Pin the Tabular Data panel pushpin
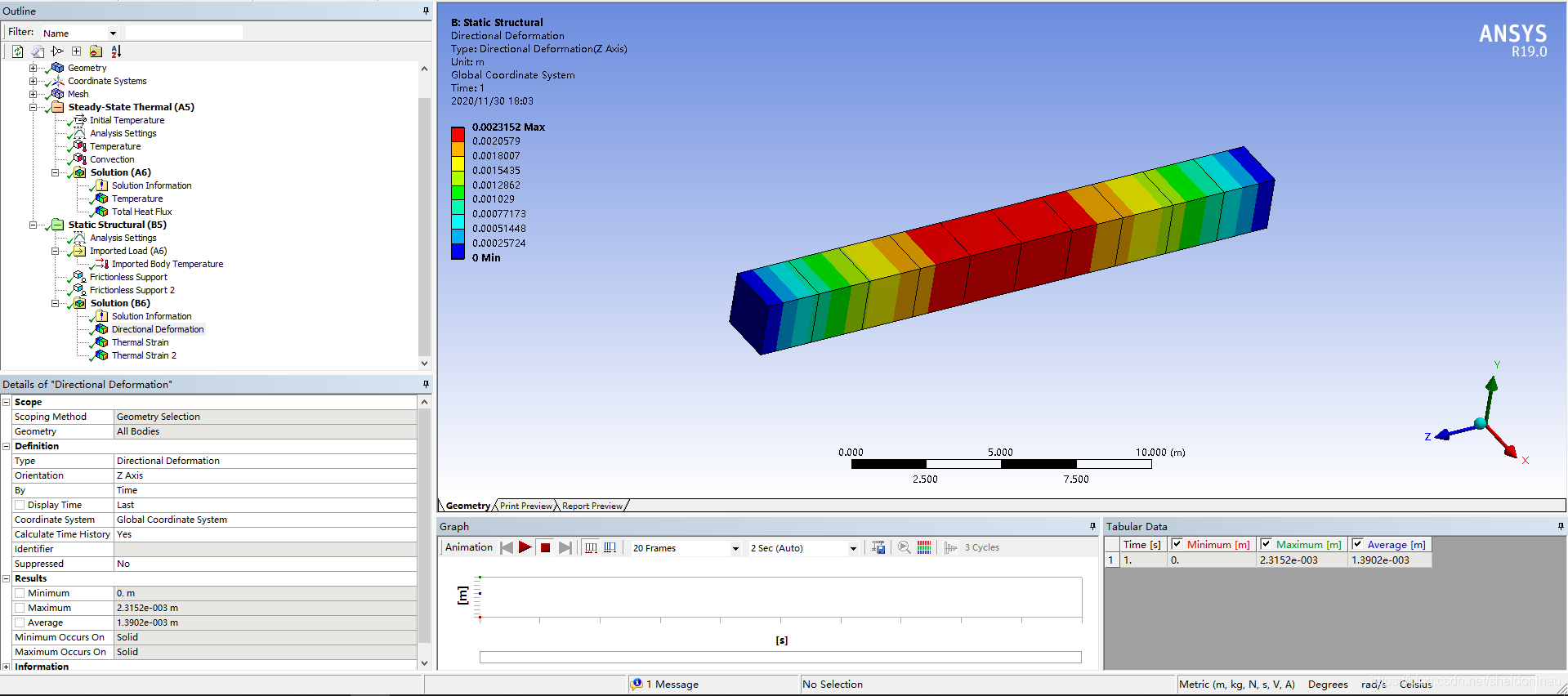Viewport: 1568px width, 696px height. [1560, 527]
